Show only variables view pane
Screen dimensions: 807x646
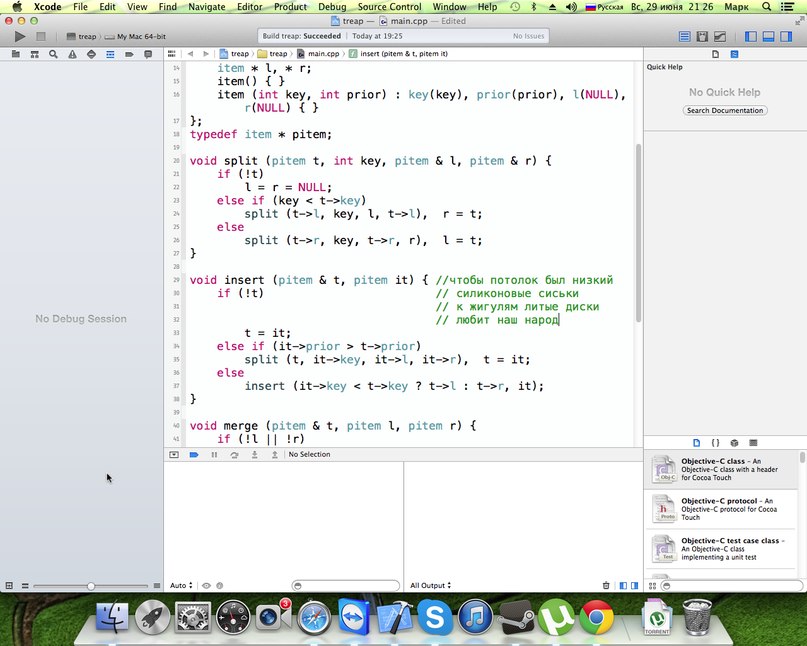tap(623, 585)
